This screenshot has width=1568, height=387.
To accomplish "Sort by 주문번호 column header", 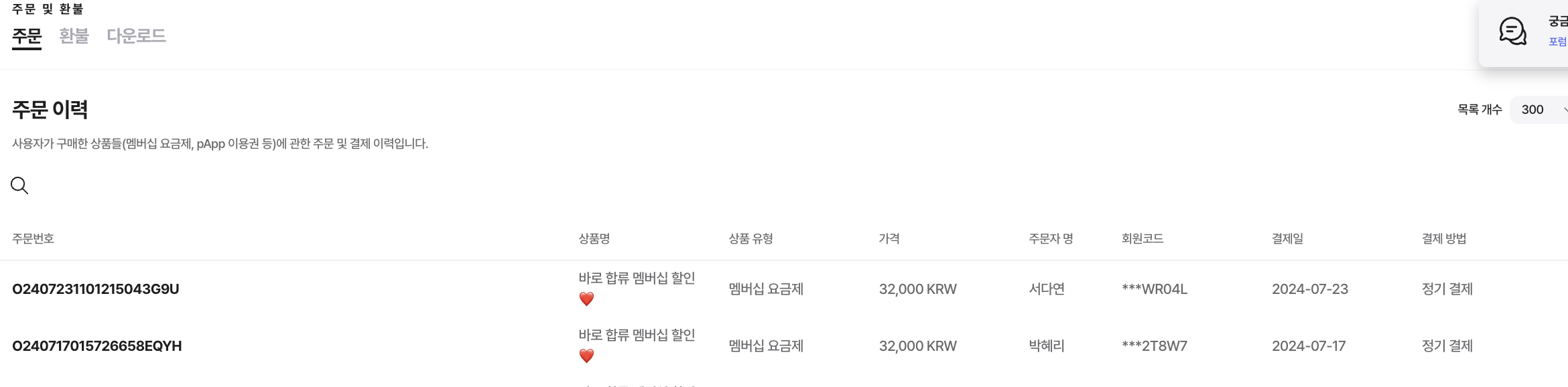I will (33, 238).
